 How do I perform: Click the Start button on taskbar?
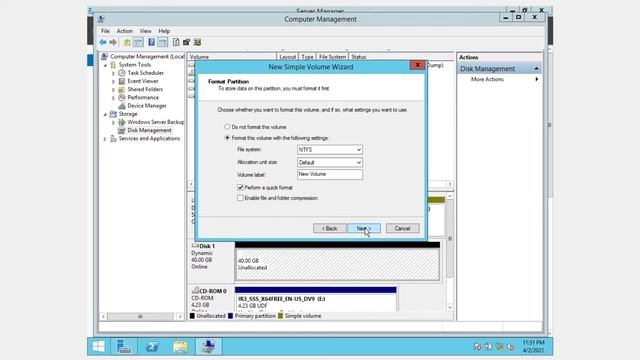98,347
